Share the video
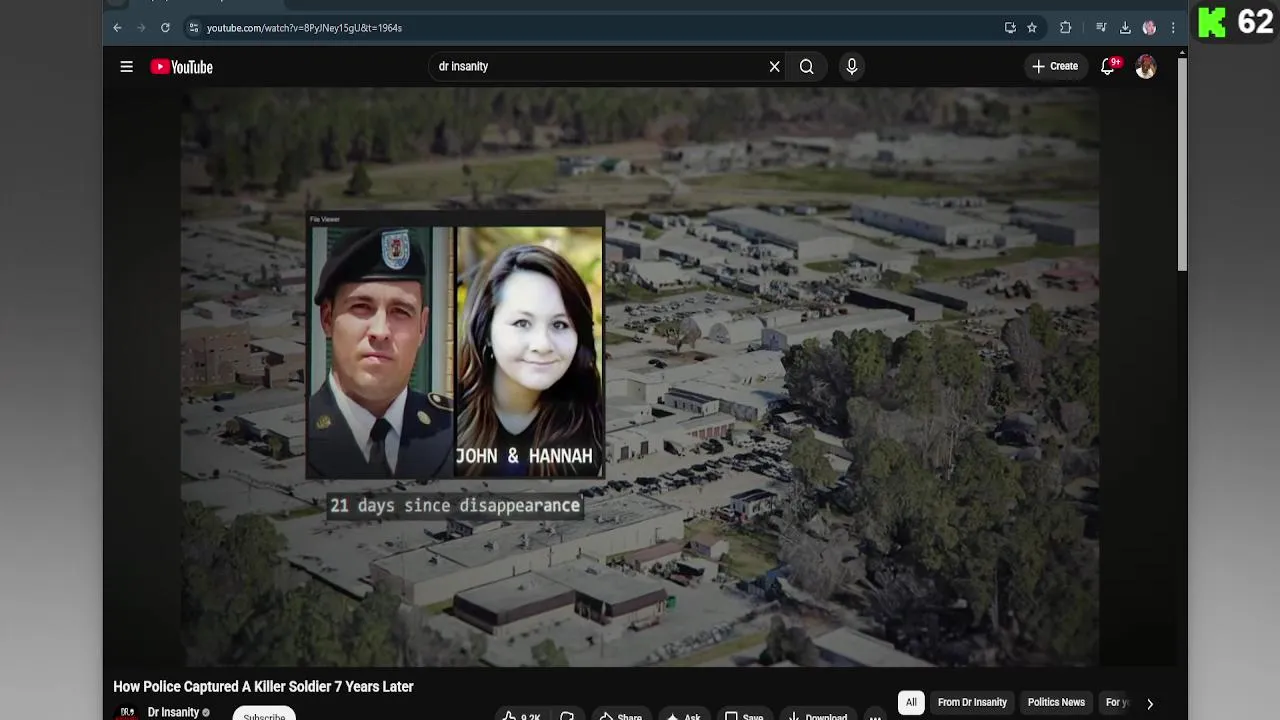Screen dimensions: 1280x720 click(620, 715)
